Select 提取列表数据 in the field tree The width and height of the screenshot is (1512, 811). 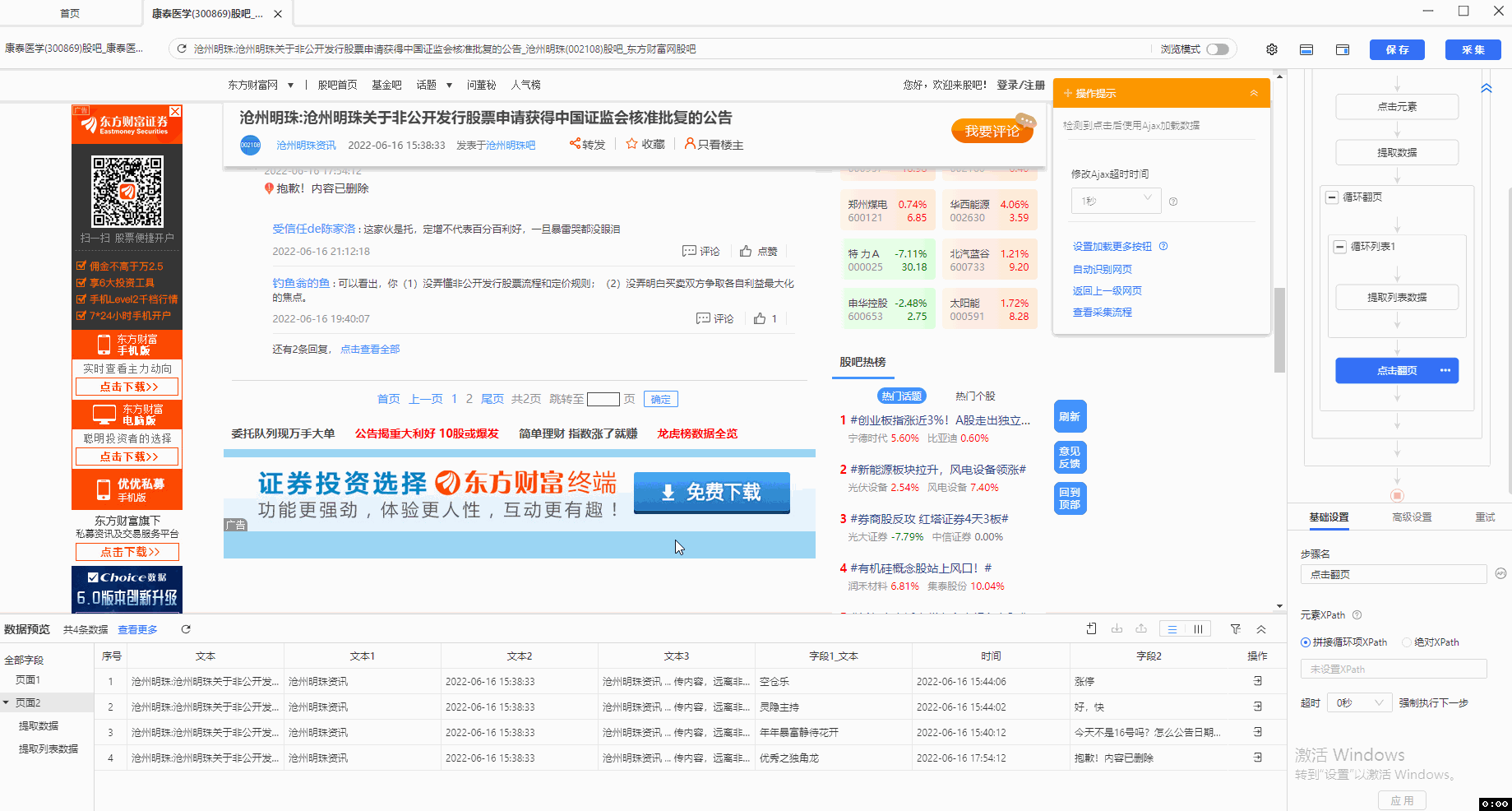coord(49,748)
